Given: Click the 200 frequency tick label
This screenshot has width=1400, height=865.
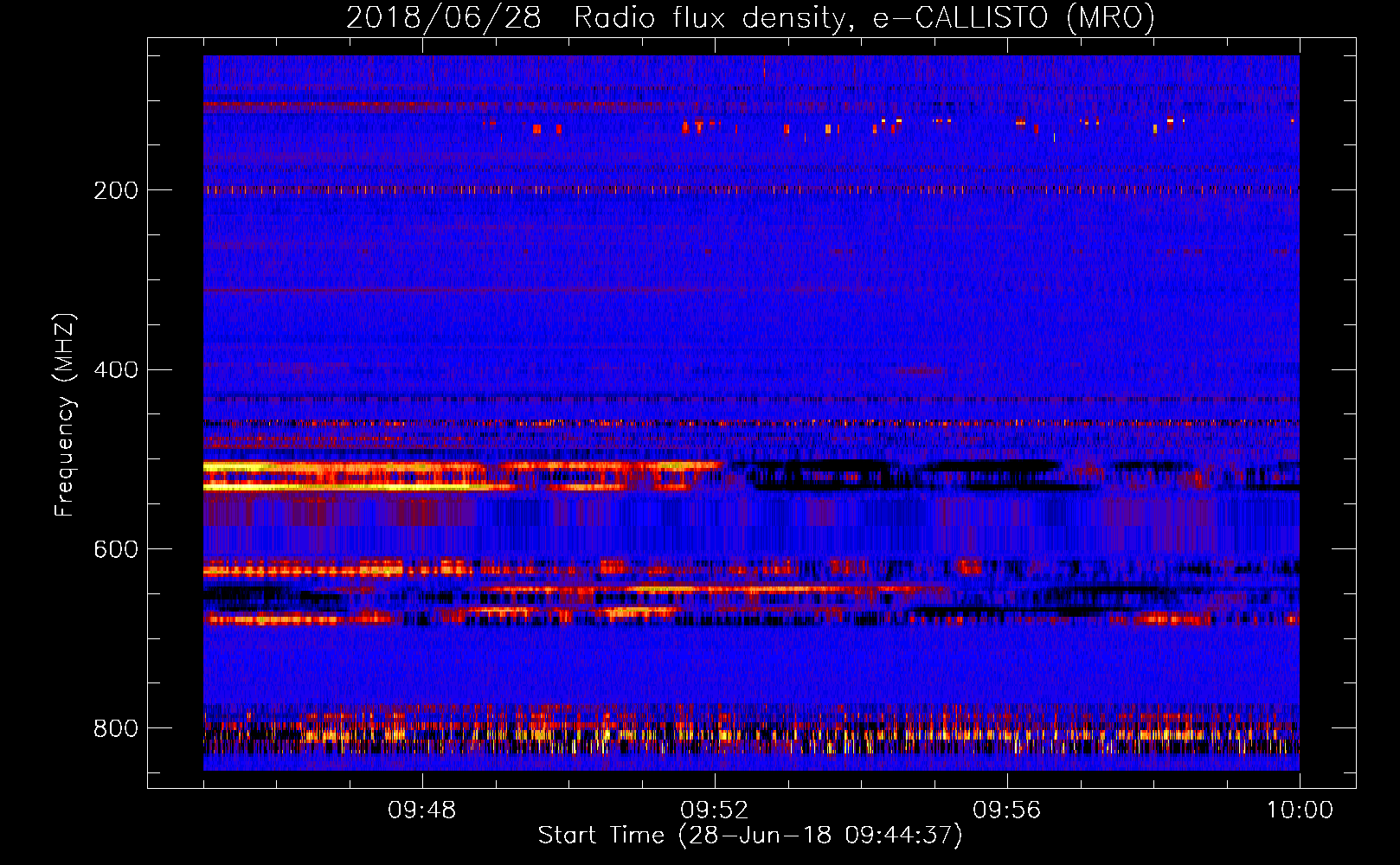Looking at the screenshot, I should (116, 190).
